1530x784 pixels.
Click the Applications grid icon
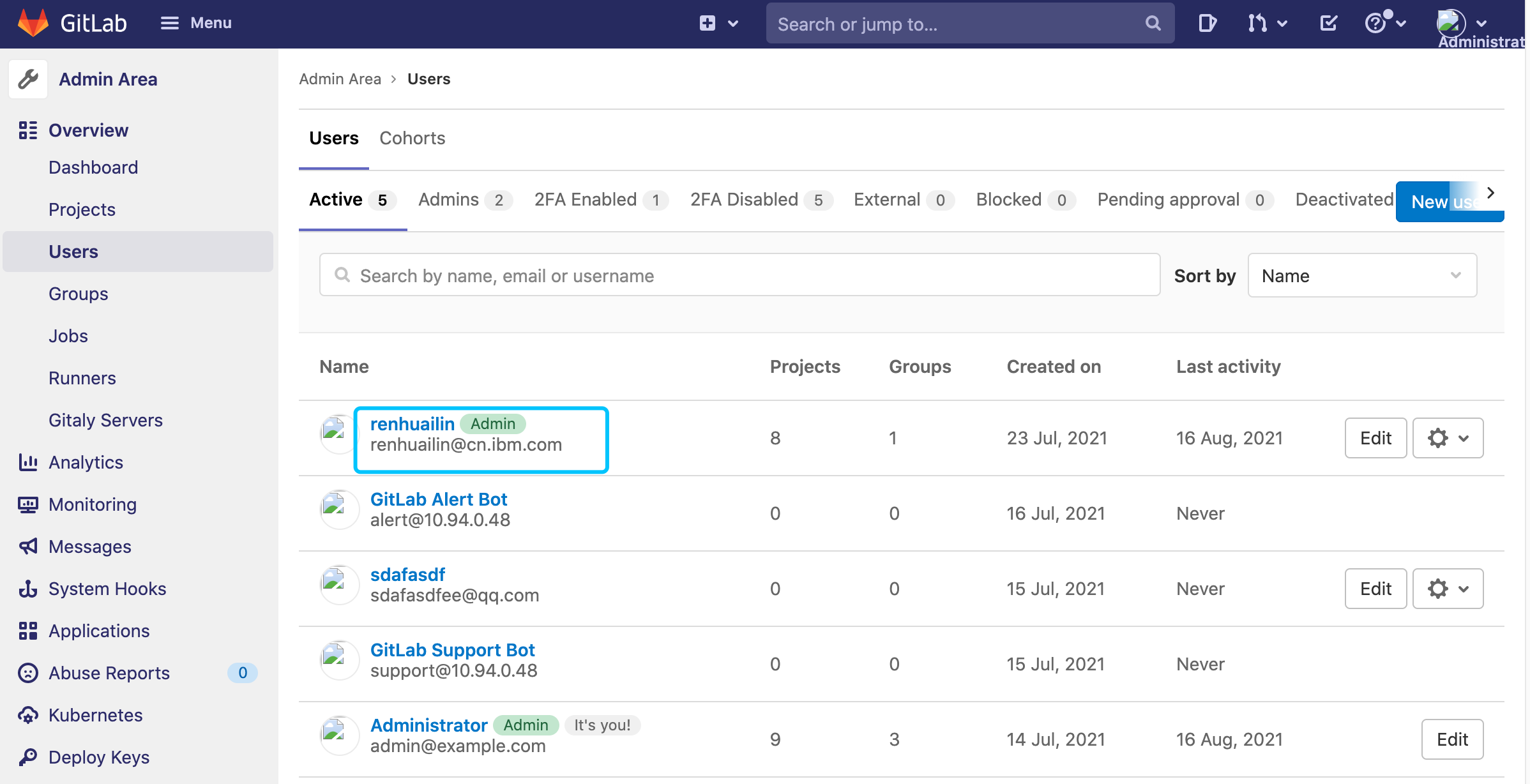28,631
